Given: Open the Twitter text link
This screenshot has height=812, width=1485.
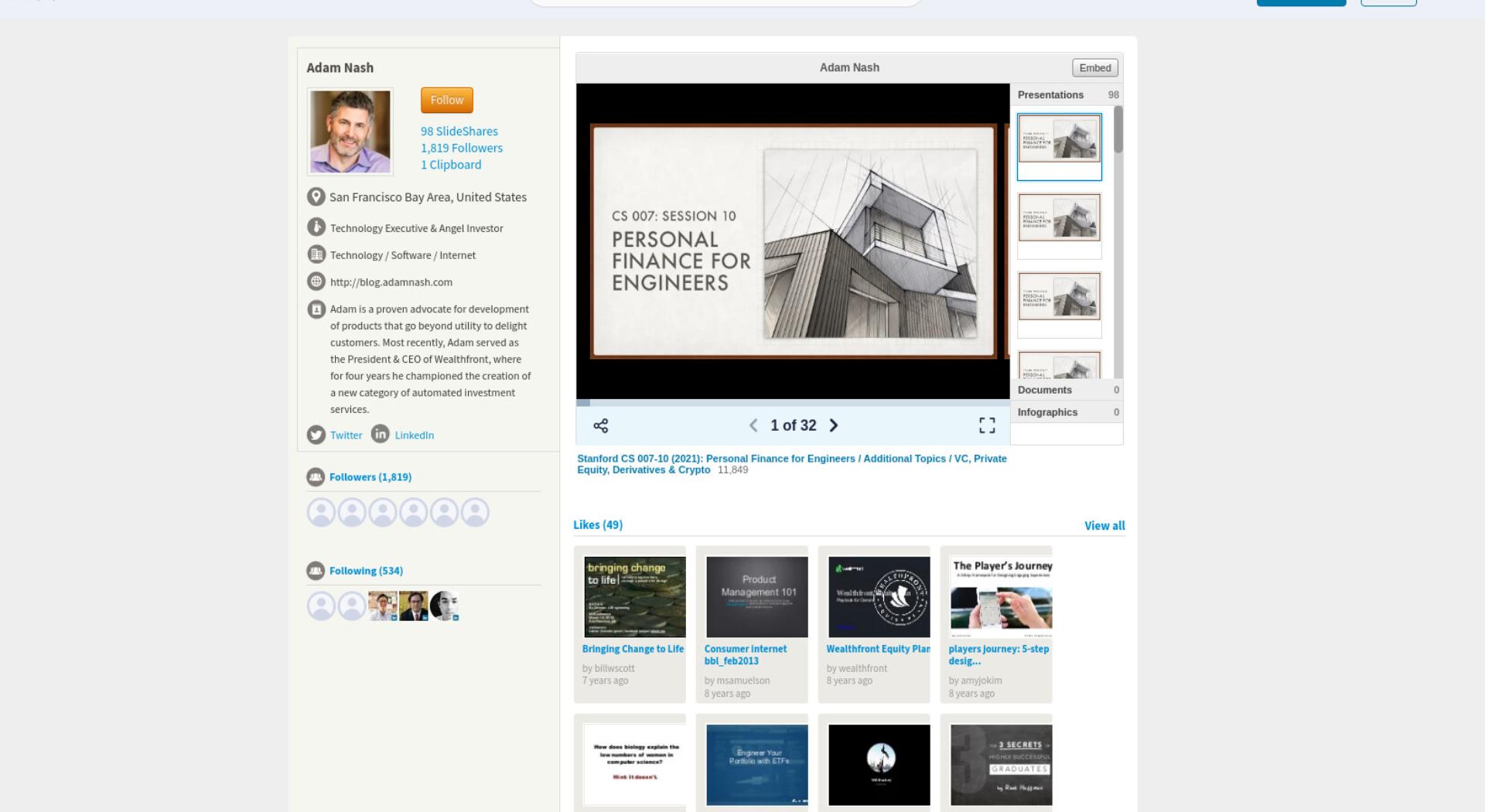Looking at the screenshot, I should point(346,435).
